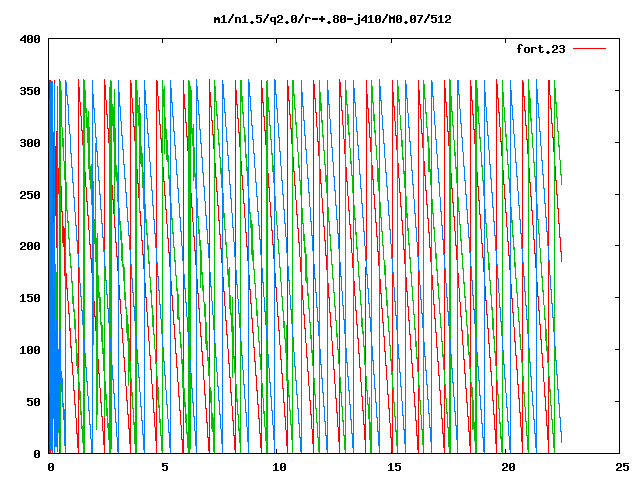This screenshot has height=480, width=640.
Task: Click x-axis label 15
Action: tap(394, 467)
